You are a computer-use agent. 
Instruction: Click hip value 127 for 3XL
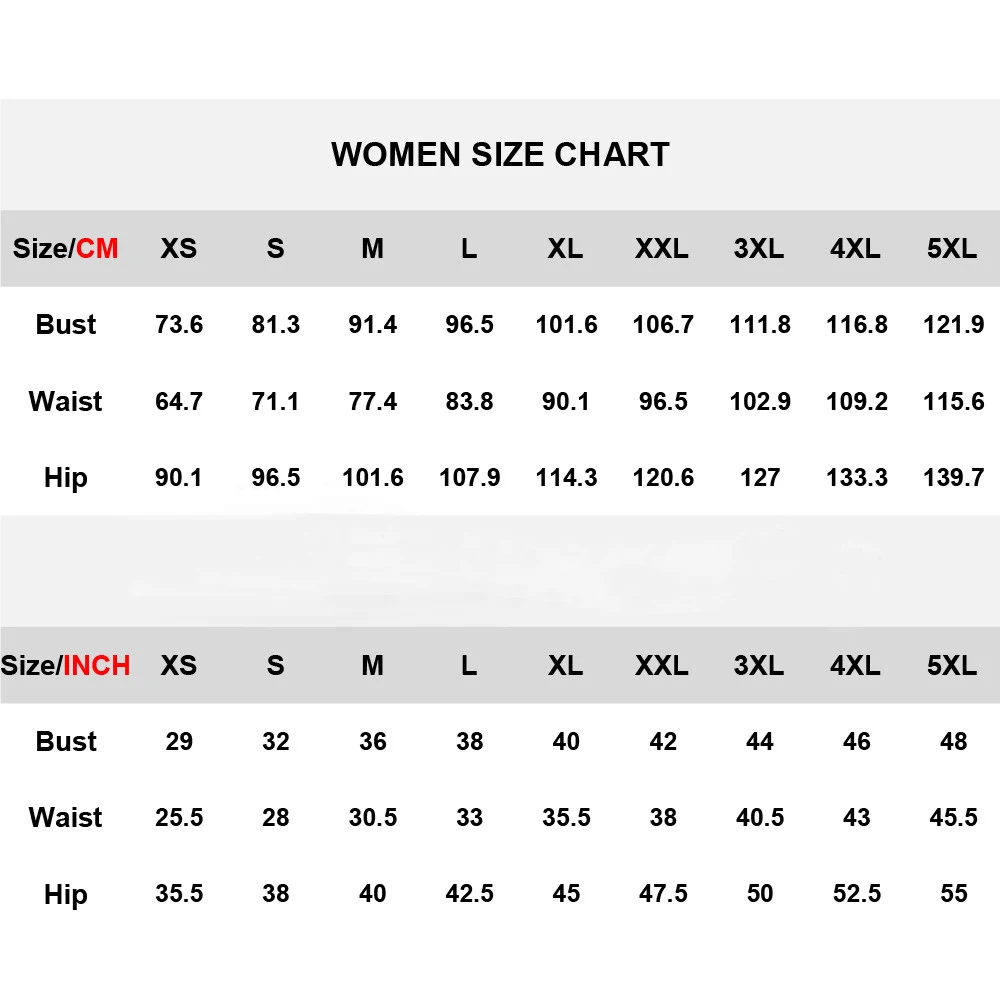pos(760,478)
